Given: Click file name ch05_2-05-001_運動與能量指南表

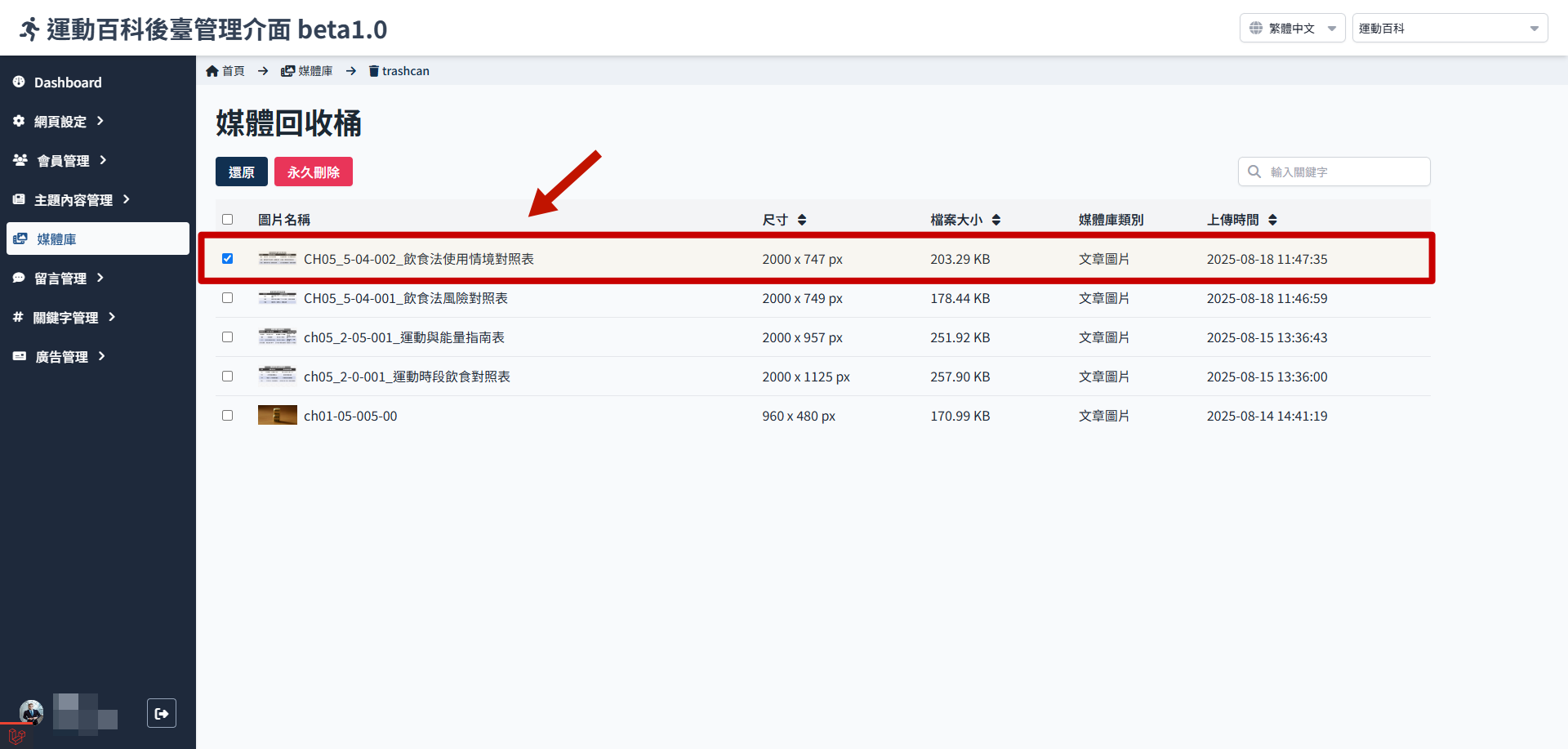Looking at the screenshot, I should pyautogui.click(x=404, y=337).
